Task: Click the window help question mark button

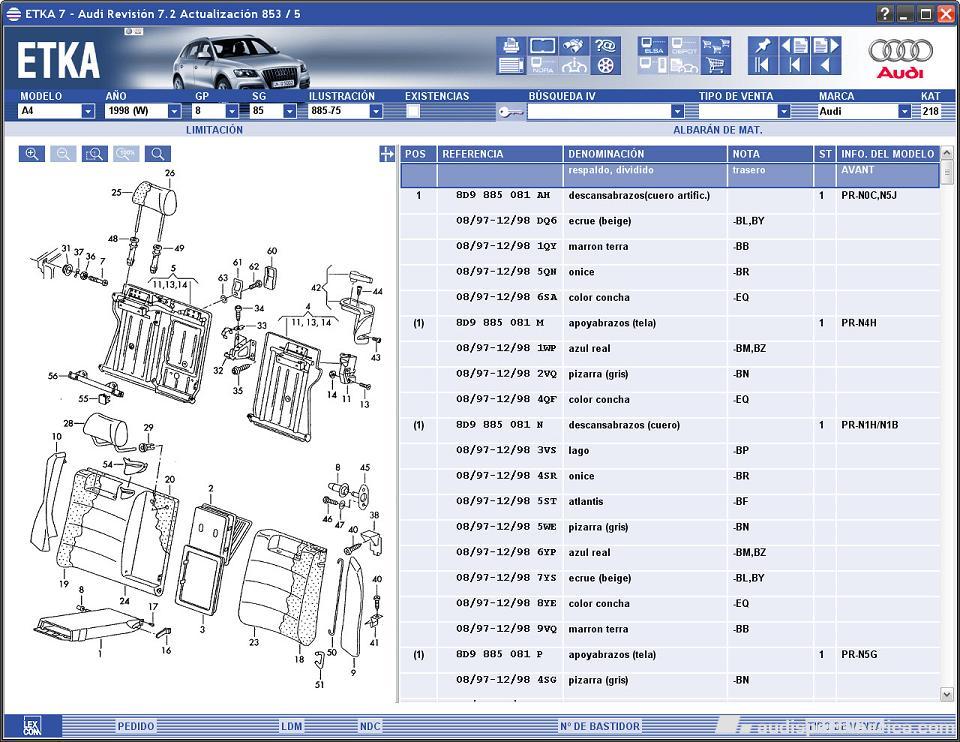Action: (x=884, y=13)
